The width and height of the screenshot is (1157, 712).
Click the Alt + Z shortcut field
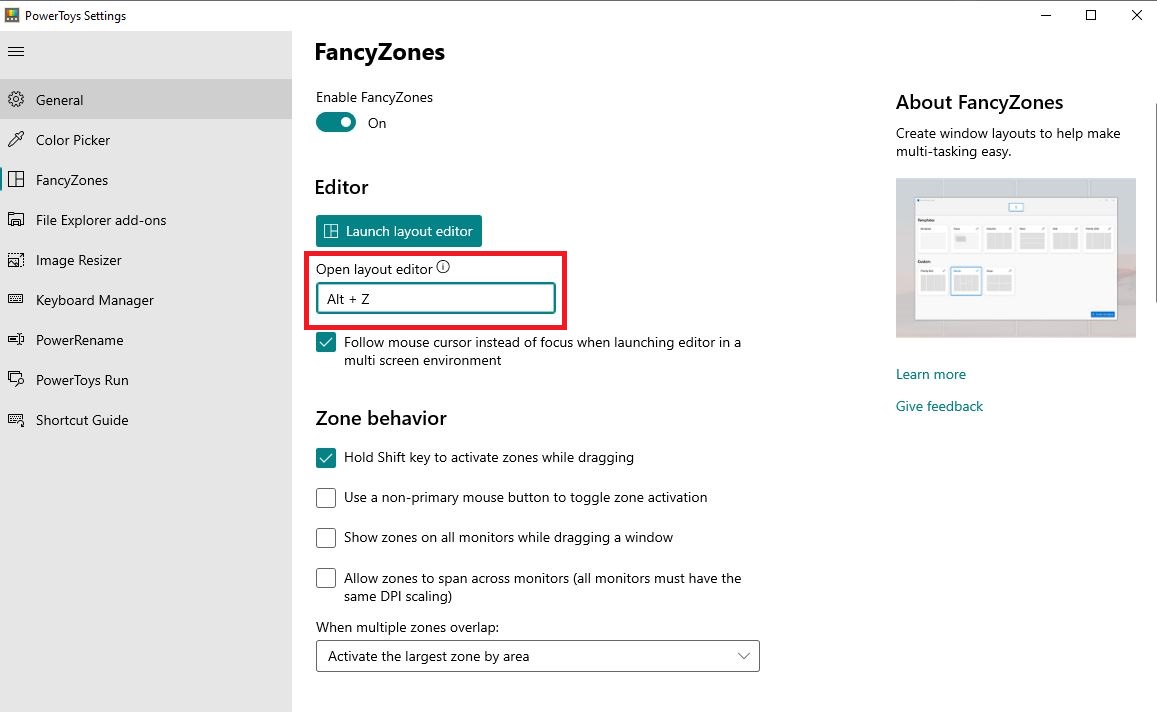pyautogui.click(x=435, y=298)
